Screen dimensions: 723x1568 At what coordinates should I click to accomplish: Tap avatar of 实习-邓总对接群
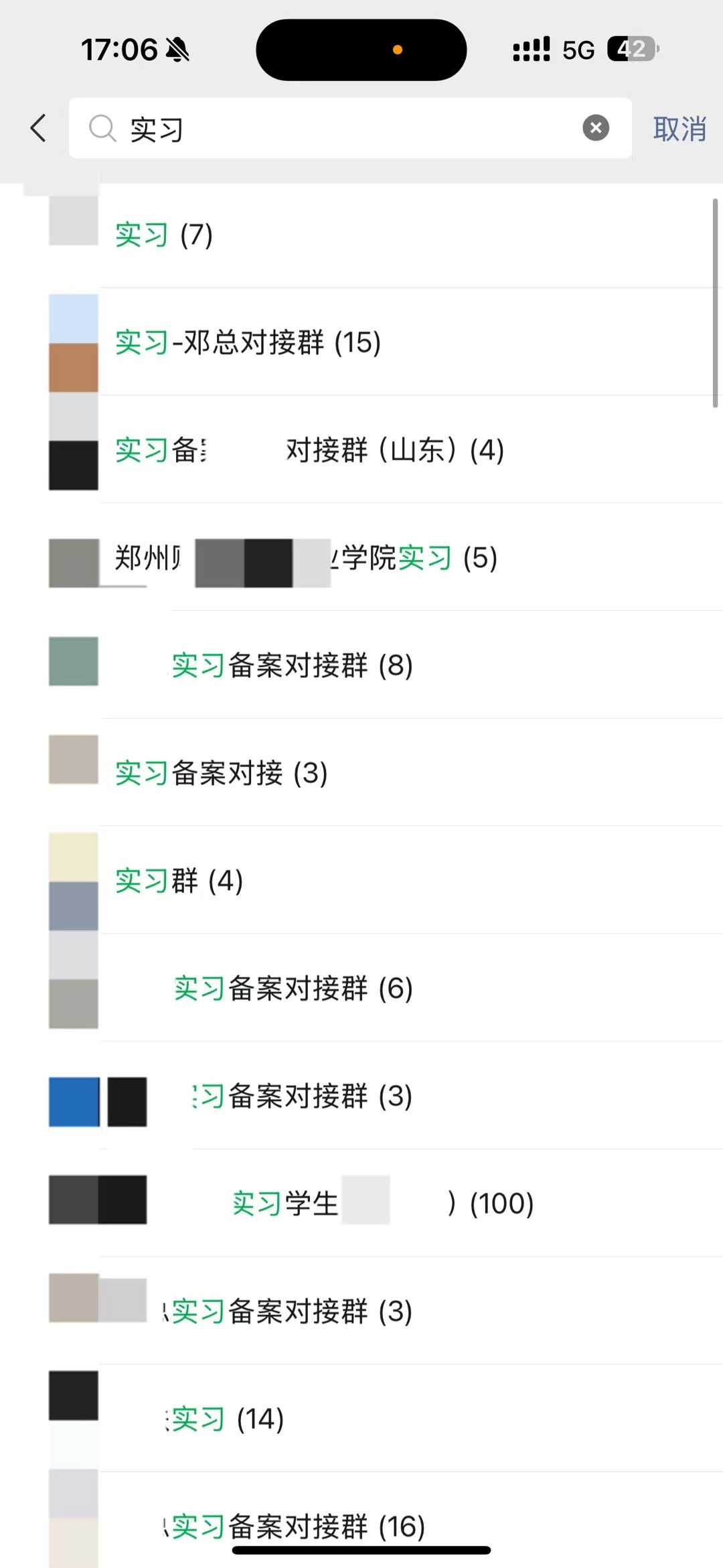74,343
